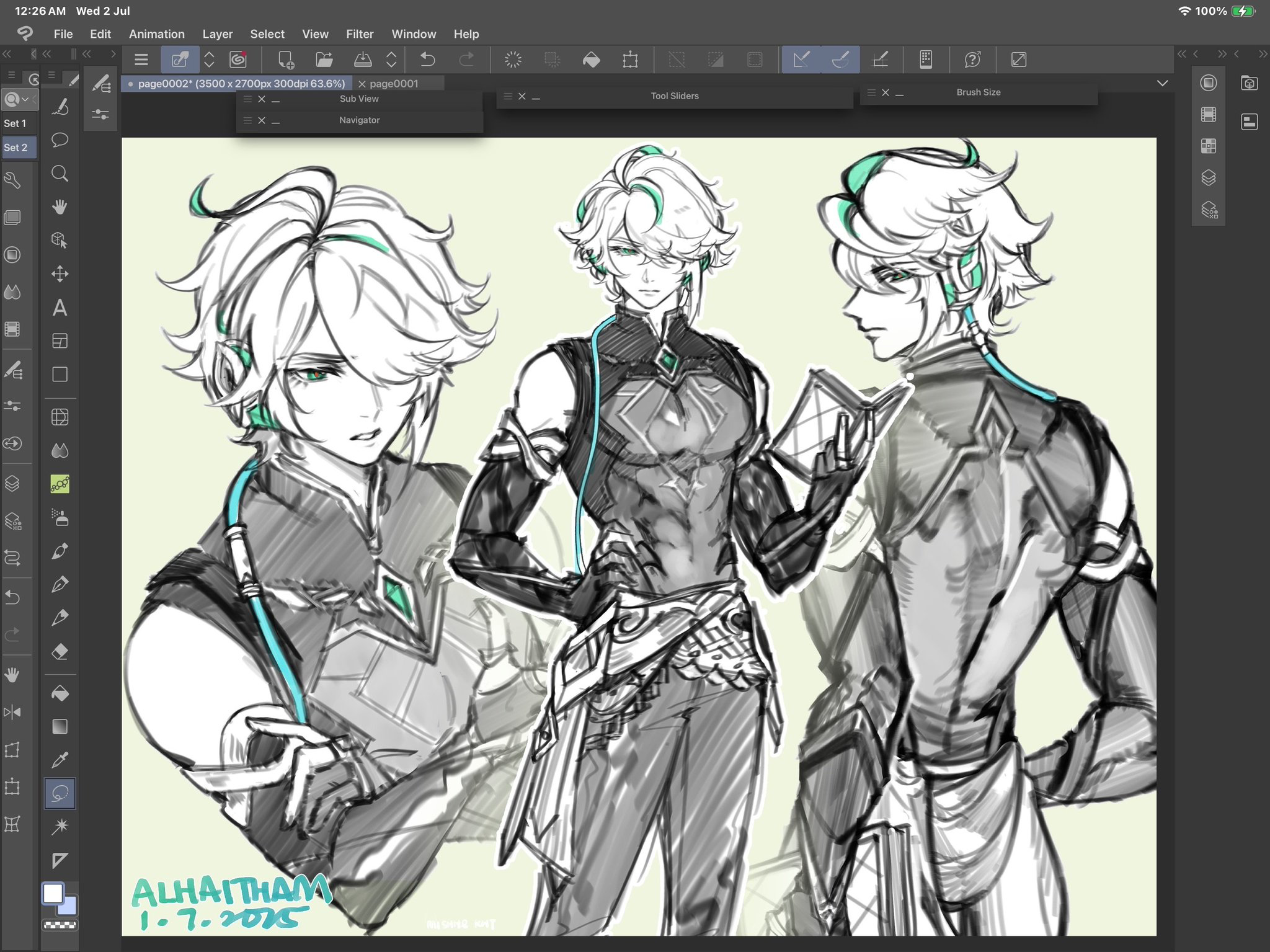Open the CLIP STUDIO launcher icon

[x=238, y=60]
